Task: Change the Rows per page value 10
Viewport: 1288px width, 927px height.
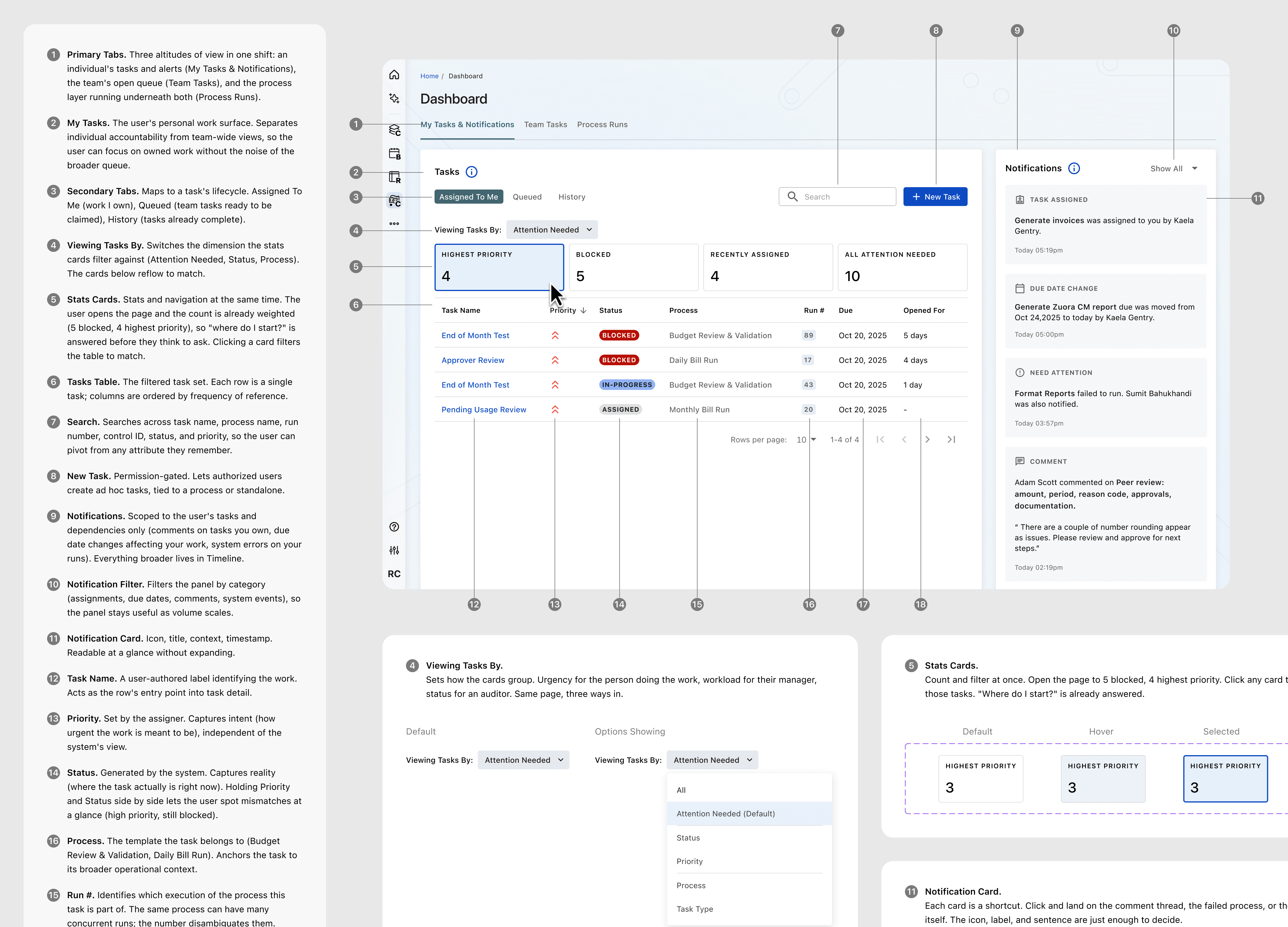Action: tap(806, 440)
